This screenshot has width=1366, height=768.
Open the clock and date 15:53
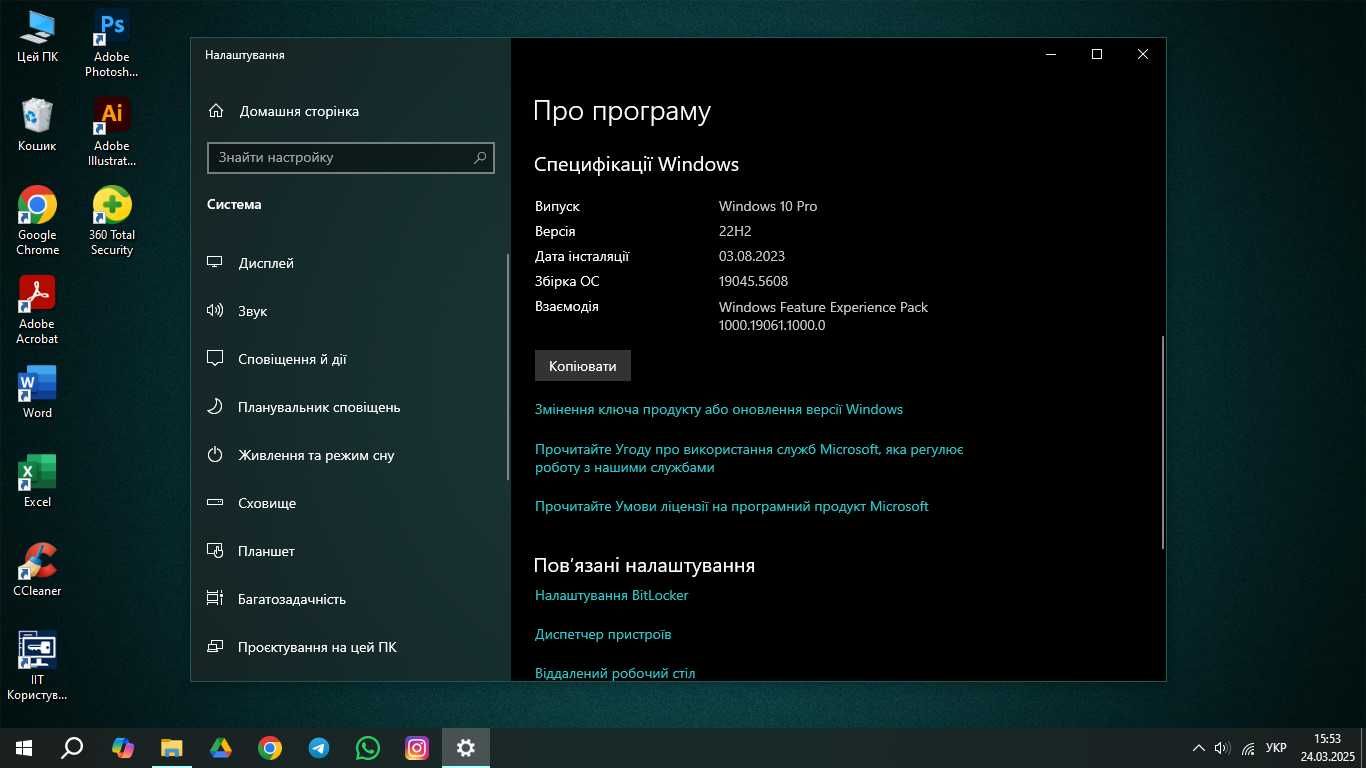point(1327,748)
